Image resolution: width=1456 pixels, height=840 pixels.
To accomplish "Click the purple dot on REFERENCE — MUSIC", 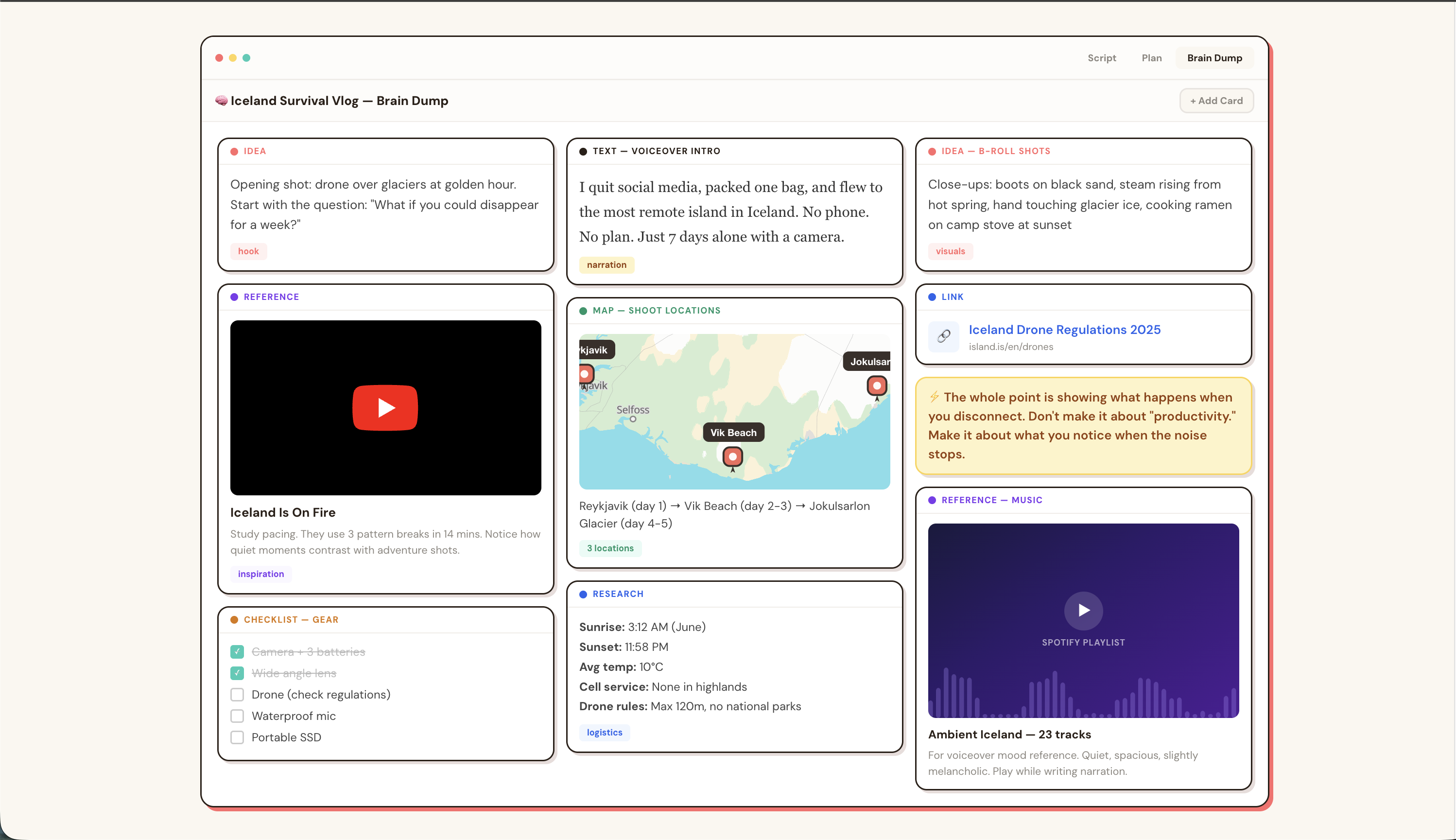I will tap(933, 500).
